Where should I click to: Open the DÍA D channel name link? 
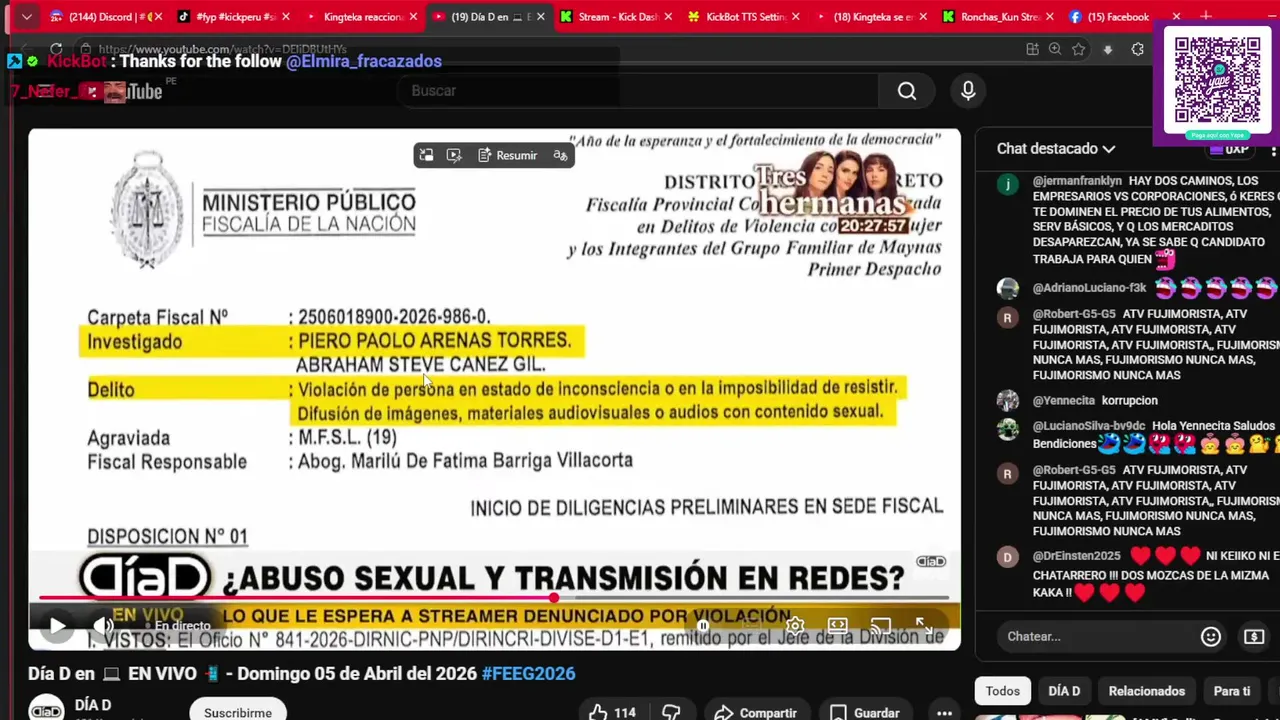93,705
